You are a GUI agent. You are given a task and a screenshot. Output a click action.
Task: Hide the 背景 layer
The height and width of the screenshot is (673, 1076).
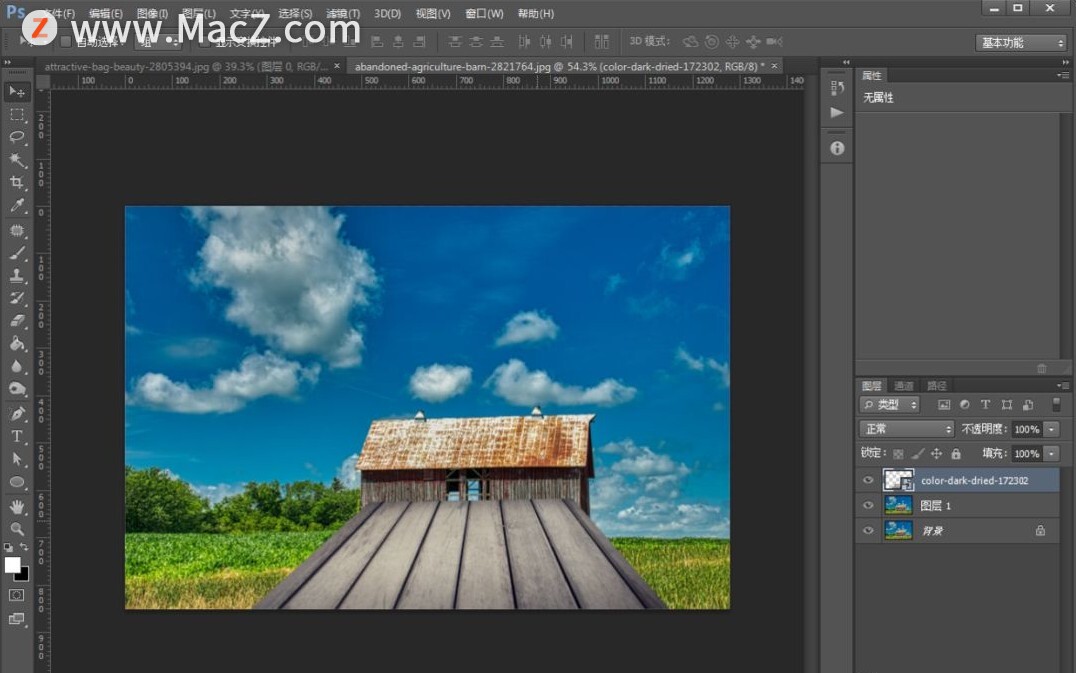coord(868,530)
